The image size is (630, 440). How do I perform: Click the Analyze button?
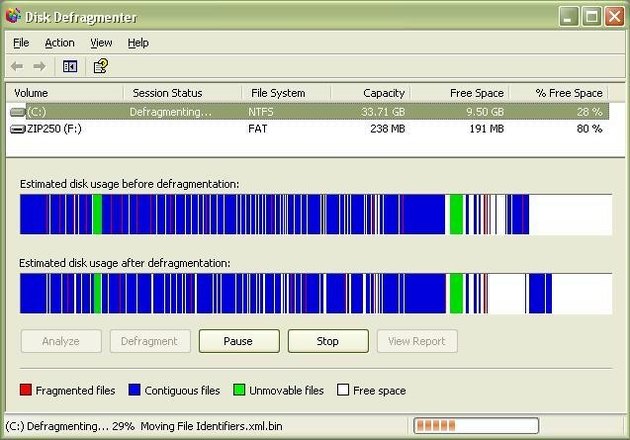click(x=61, y=341)
